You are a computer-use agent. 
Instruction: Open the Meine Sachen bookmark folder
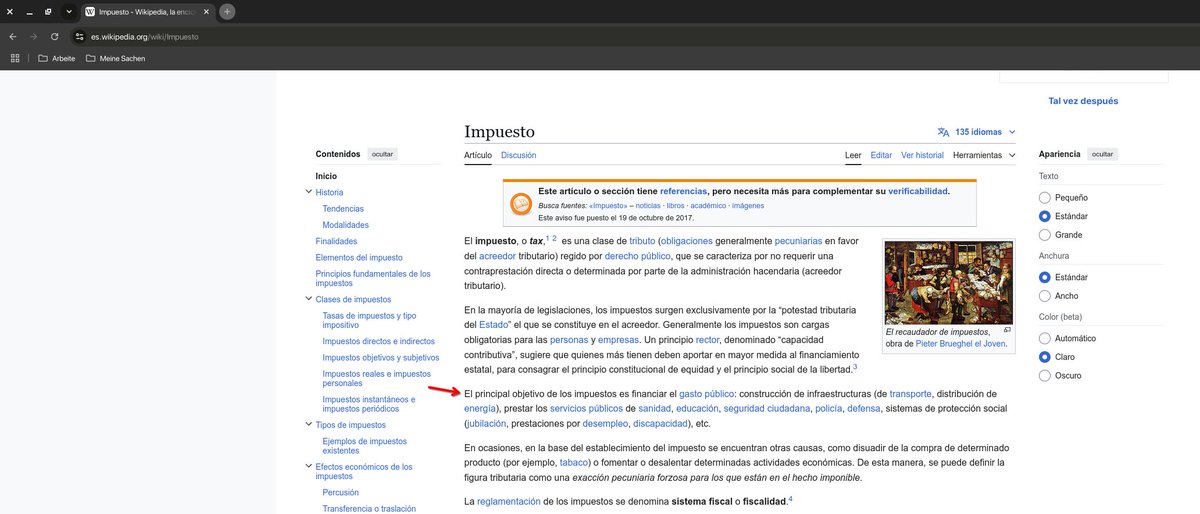click(x=115, y=58)
